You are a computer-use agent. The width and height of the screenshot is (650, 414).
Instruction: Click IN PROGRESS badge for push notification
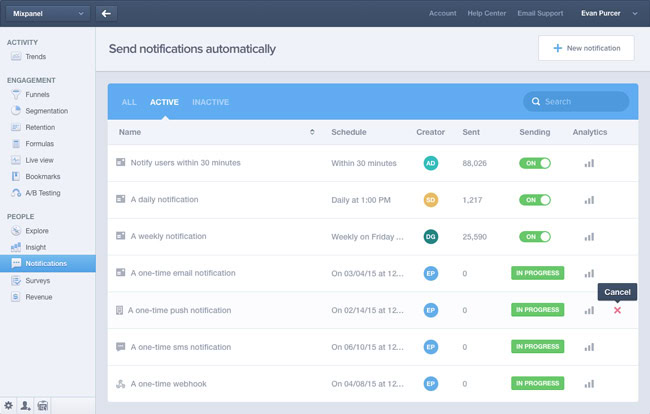[x=537, y=310]
